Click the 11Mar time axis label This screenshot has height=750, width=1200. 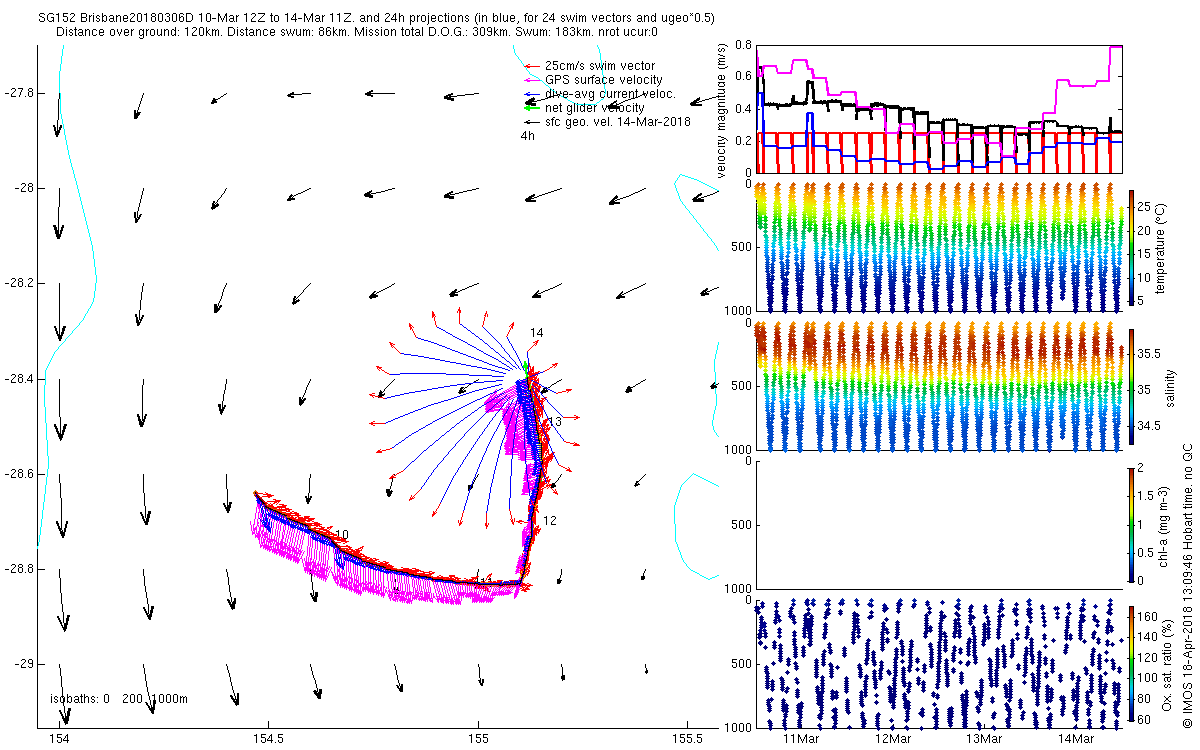coord(802,739)
